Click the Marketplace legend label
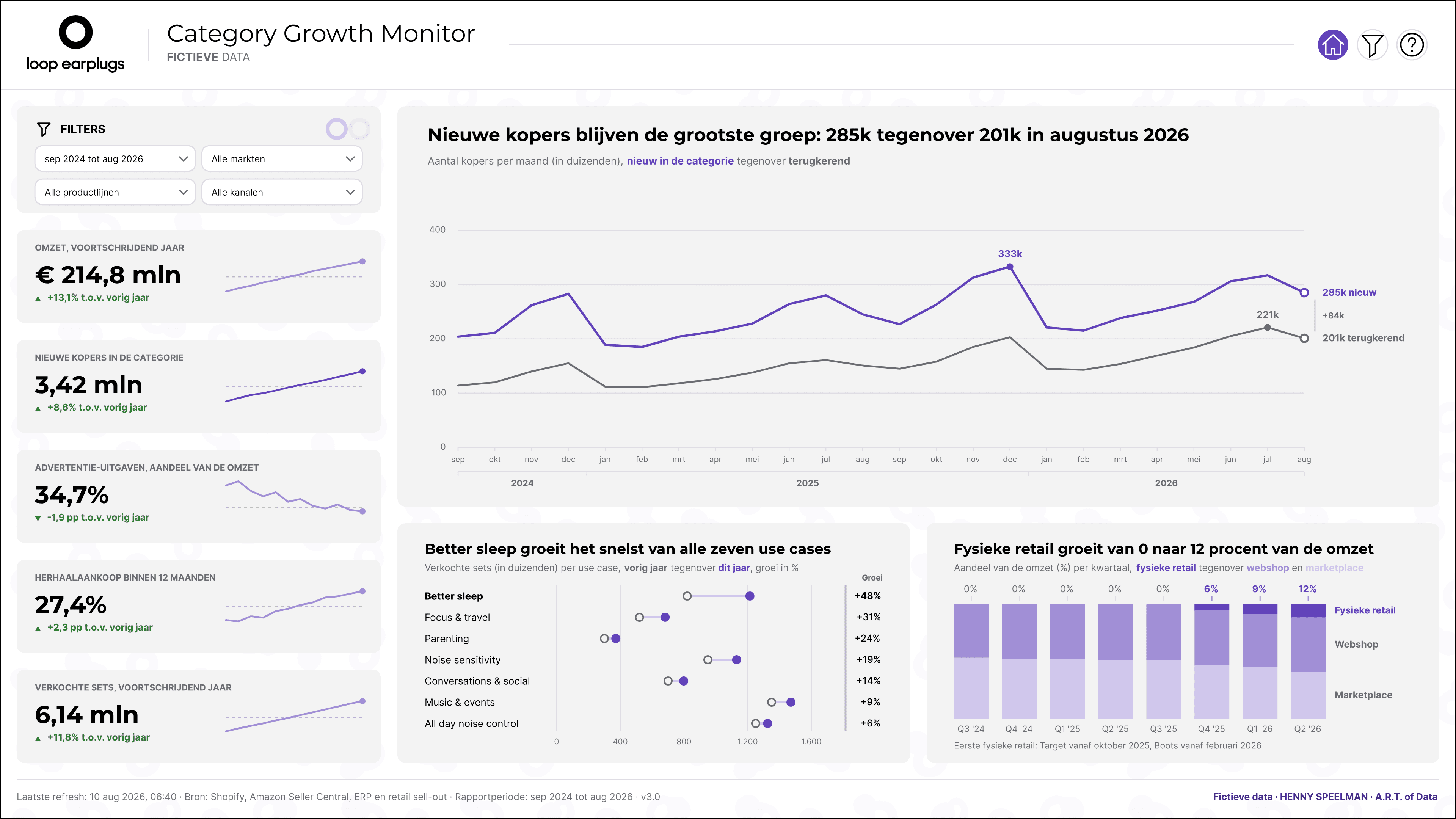This screenshot has width=1456, height=819. point(1363,695)
